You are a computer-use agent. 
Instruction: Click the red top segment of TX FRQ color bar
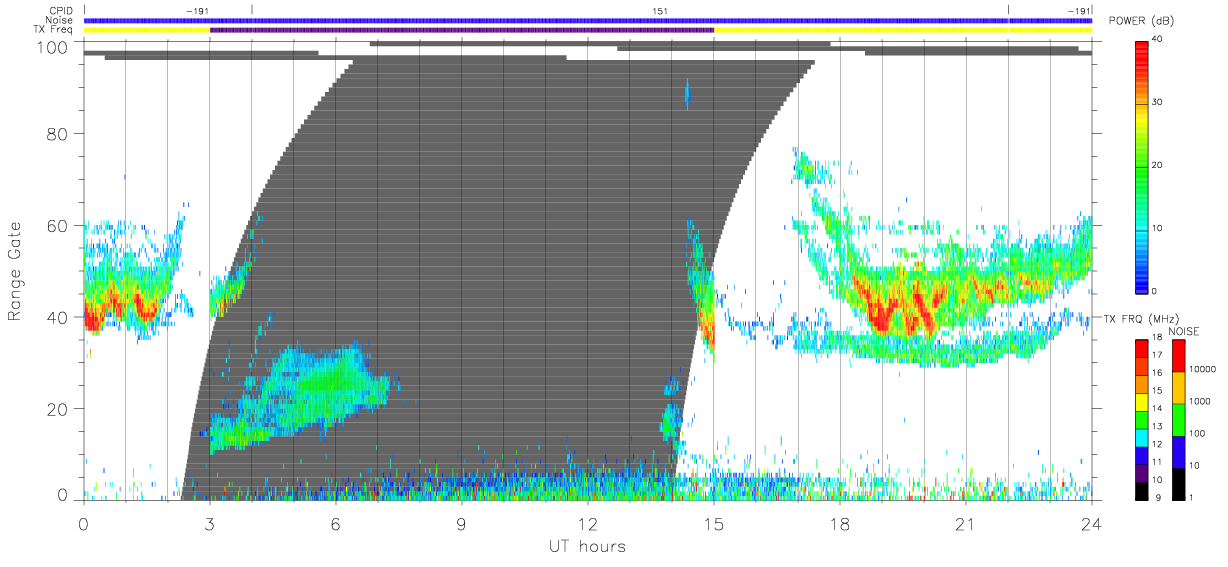1141,348
